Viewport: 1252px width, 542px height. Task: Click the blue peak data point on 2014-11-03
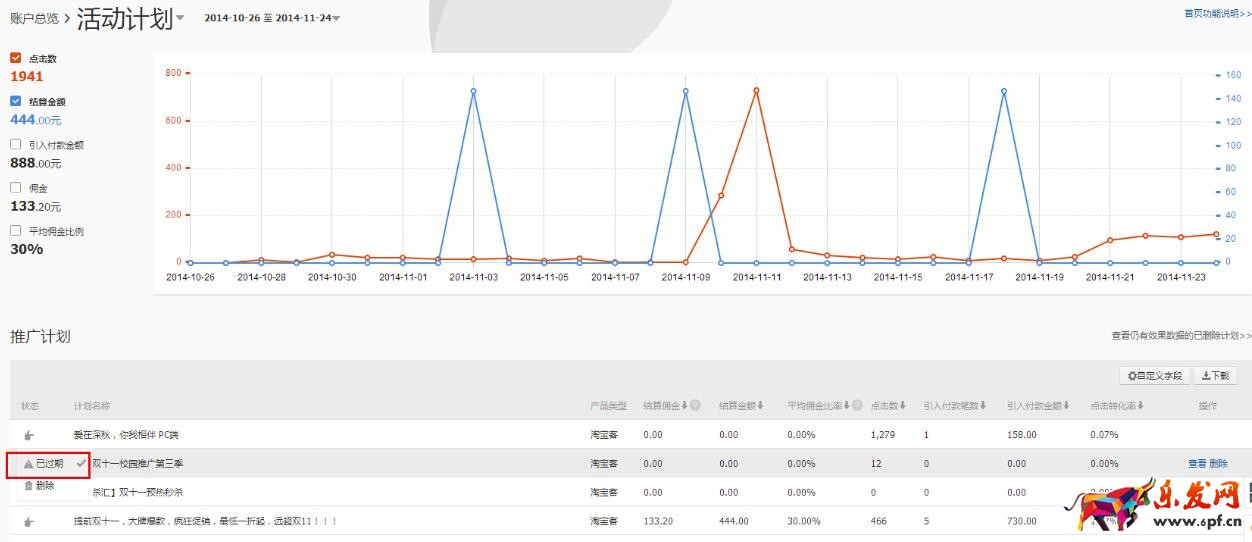pyautogui.click(x=473, y=91)
